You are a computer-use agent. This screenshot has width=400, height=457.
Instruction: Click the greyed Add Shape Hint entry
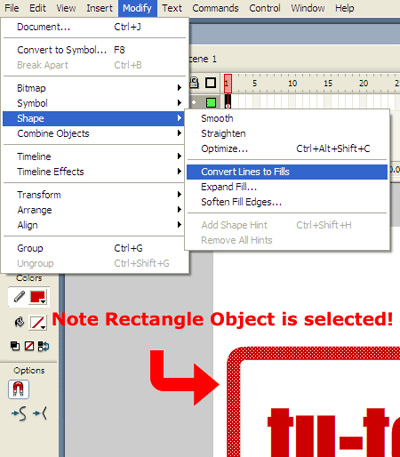(287, 225)
